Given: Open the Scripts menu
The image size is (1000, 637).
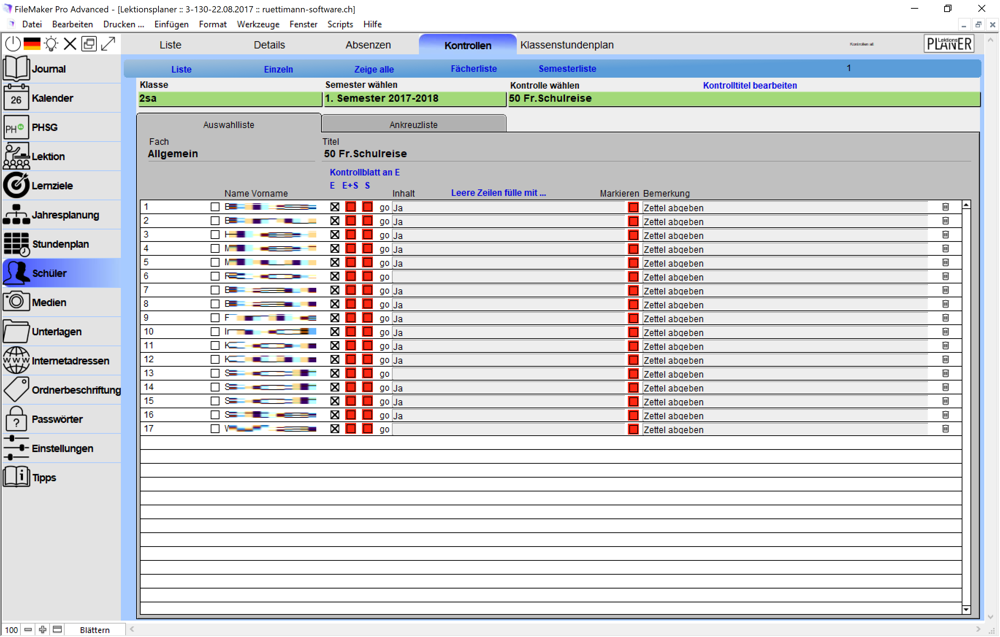Looking at the screenshot, I should (x=340, y=24).
